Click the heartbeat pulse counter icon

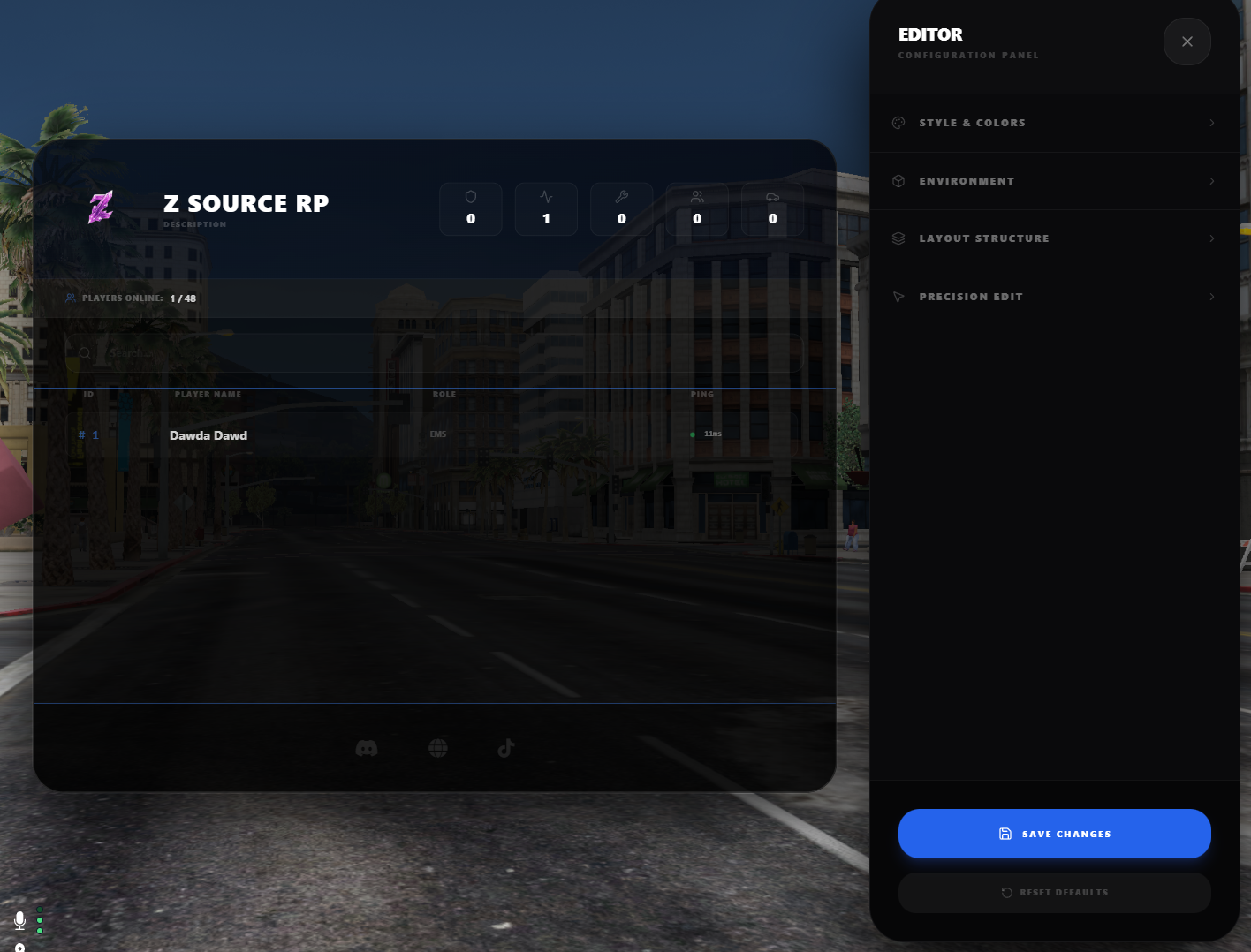(546, 197)
